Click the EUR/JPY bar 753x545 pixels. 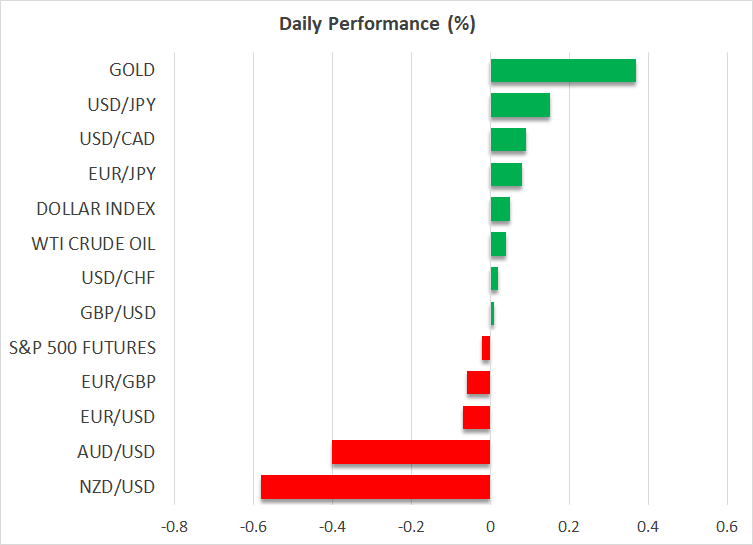506,174
